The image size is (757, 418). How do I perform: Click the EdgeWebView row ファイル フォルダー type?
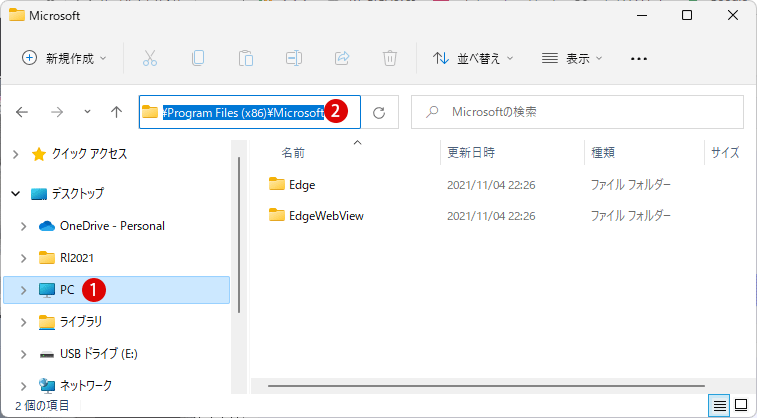click(x=631, y=216)
